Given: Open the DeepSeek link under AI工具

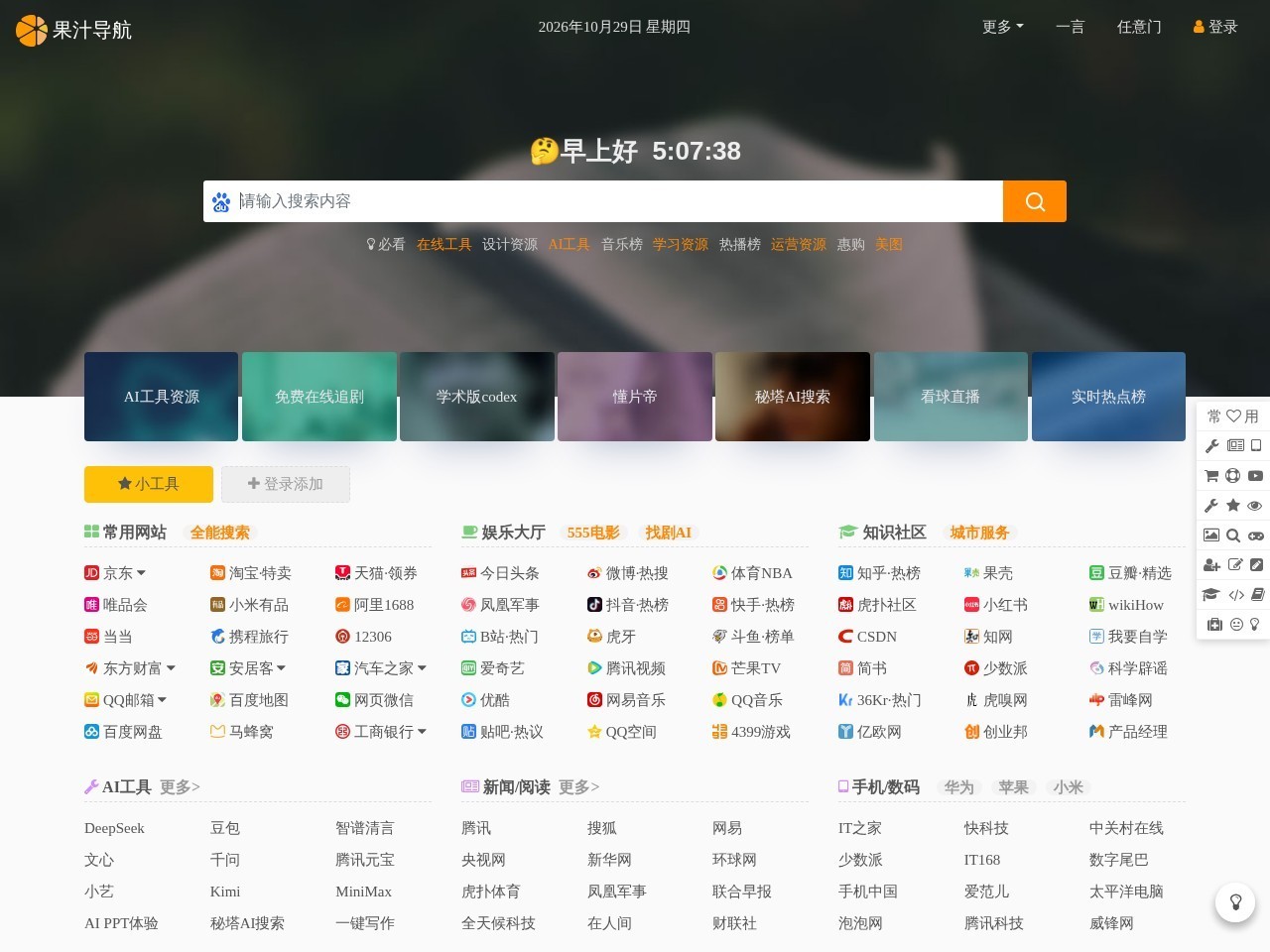Looking at the screenshot, I should pyautogui.click(x=114, y=828).
